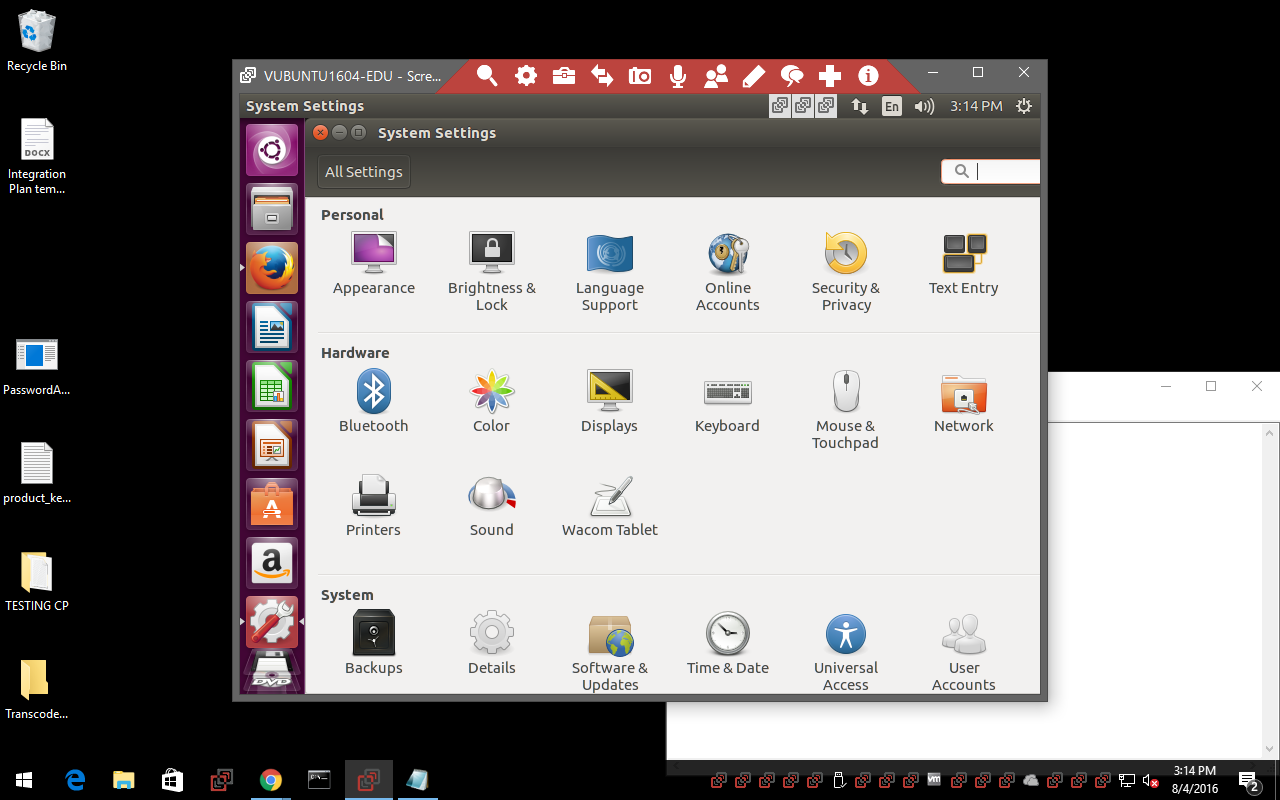Select the product_ke... text file on desktop

pyautogui.click(x=37, y=473)
